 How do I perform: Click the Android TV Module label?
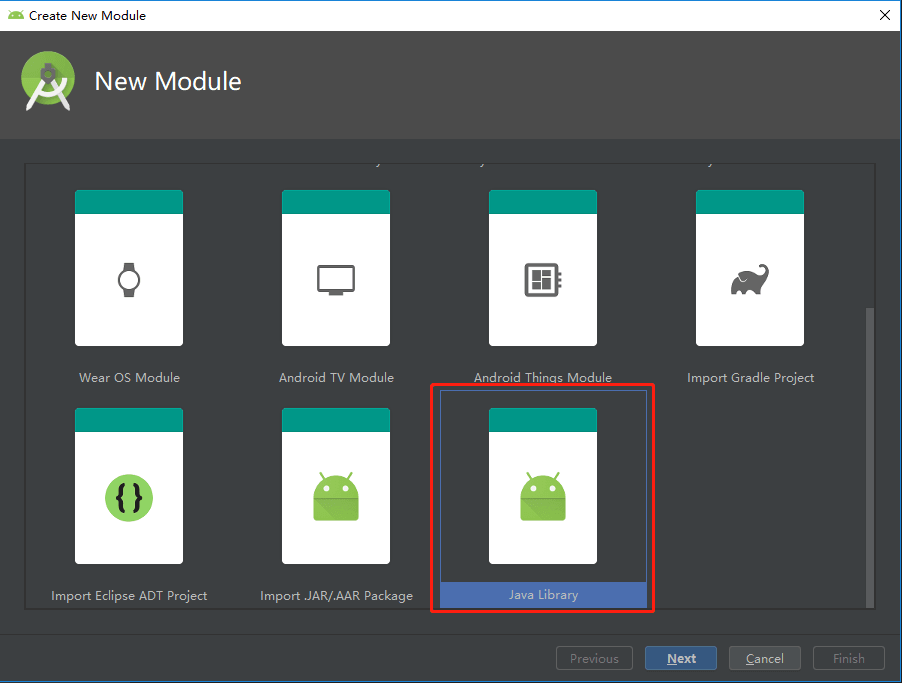pos(337,377)
